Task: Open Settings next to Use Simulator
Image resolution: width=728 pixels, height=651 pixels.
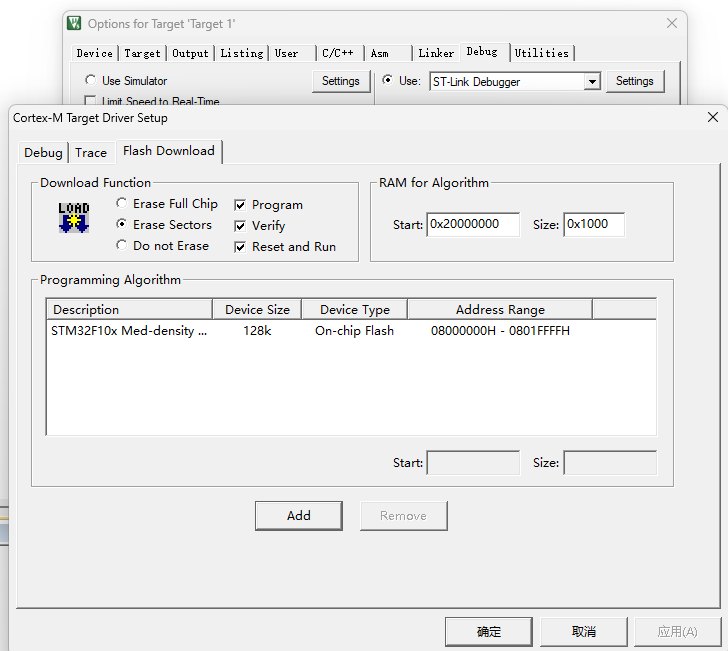Action: pyautogui.click(x=341, y=81)
